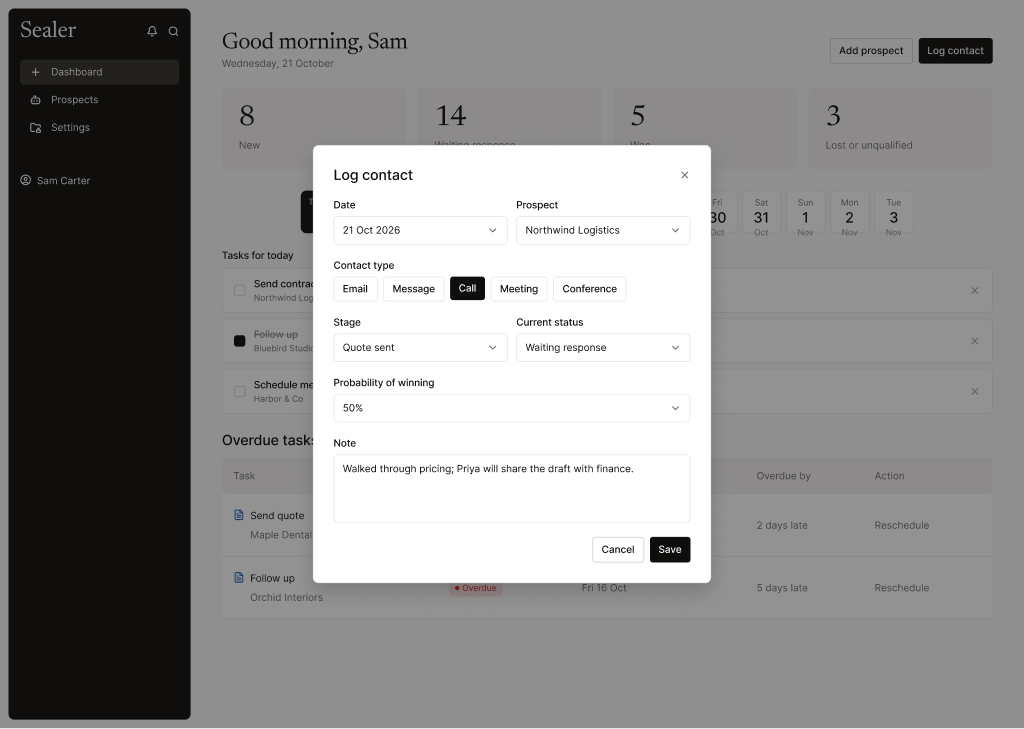Click the 'Overdue by' column header
The height and width of the screenshot is (729, 1024).
783,476
